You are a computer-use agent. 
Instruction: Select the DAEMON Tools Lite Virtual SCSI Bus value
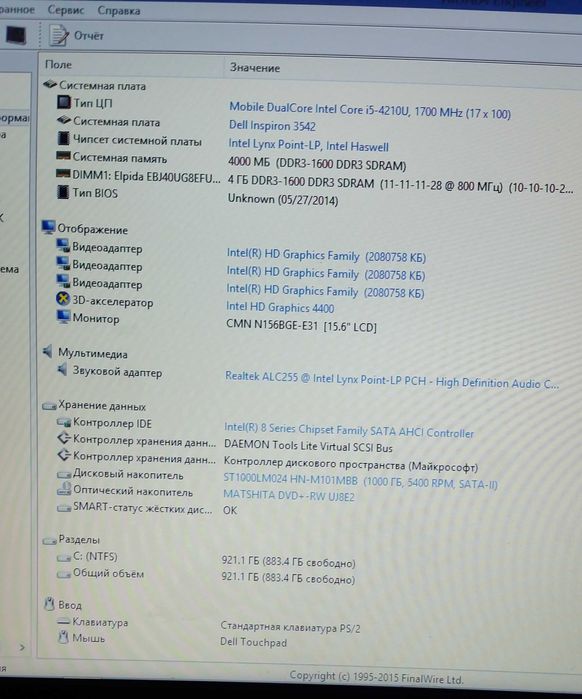point(308,447)
